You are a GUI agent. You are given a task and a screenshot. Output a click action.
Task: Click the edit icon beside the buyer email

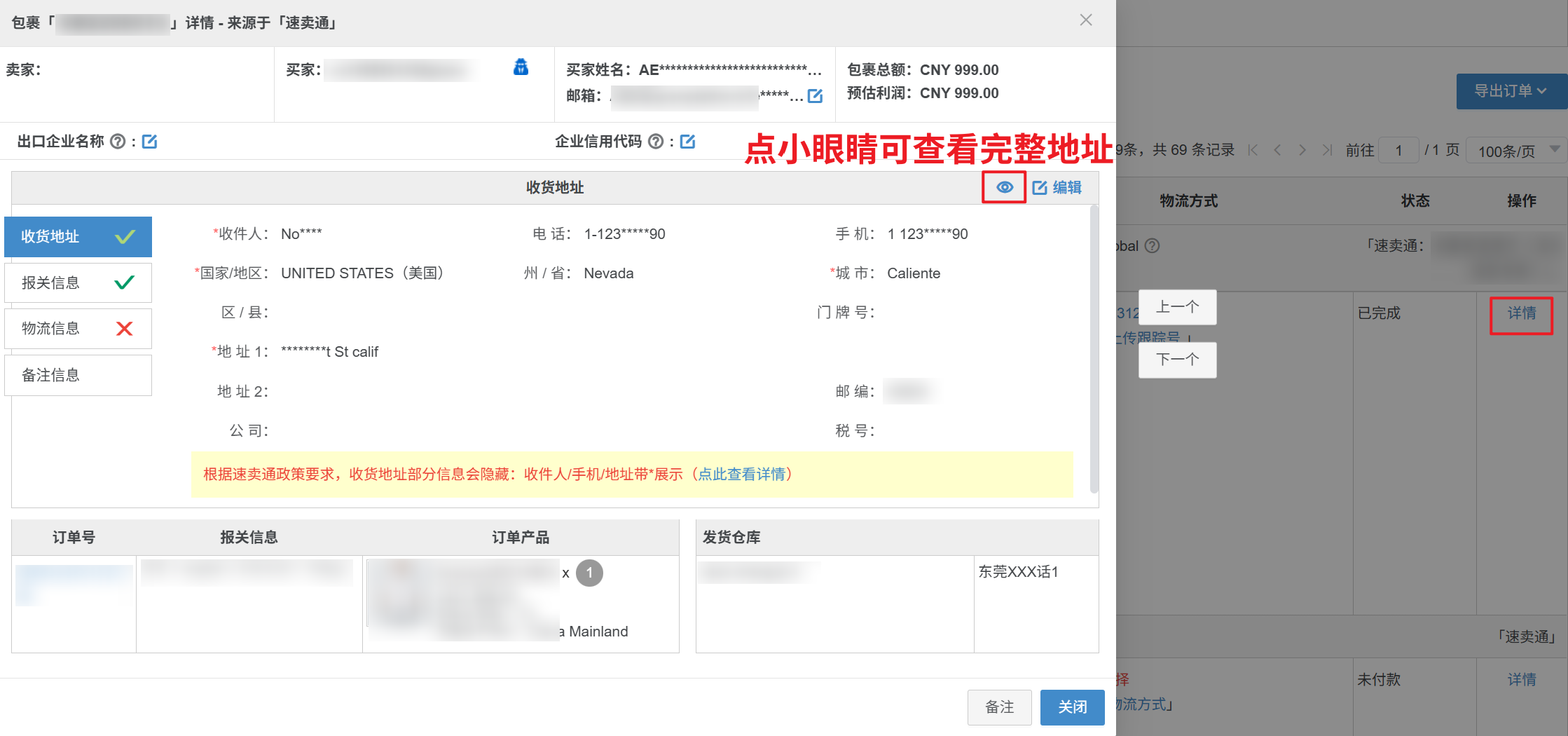click(815, 96)
